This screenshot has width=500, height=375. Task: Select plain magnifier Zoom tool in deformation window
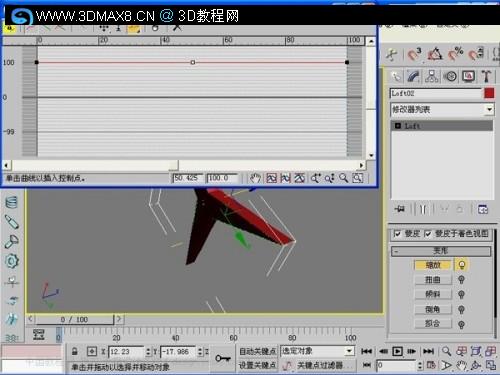344,178
